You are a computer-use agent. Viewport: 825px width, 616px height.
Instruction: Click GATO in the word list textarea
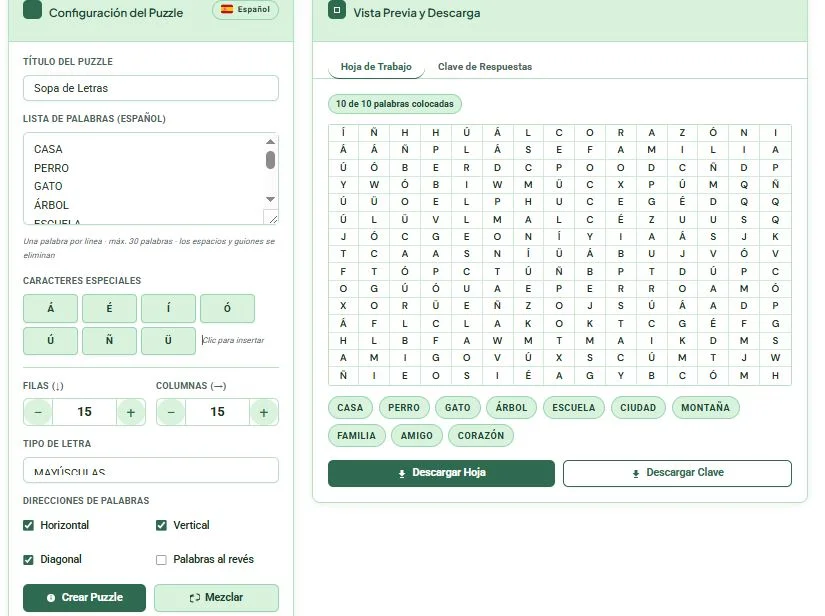[48, 186]
